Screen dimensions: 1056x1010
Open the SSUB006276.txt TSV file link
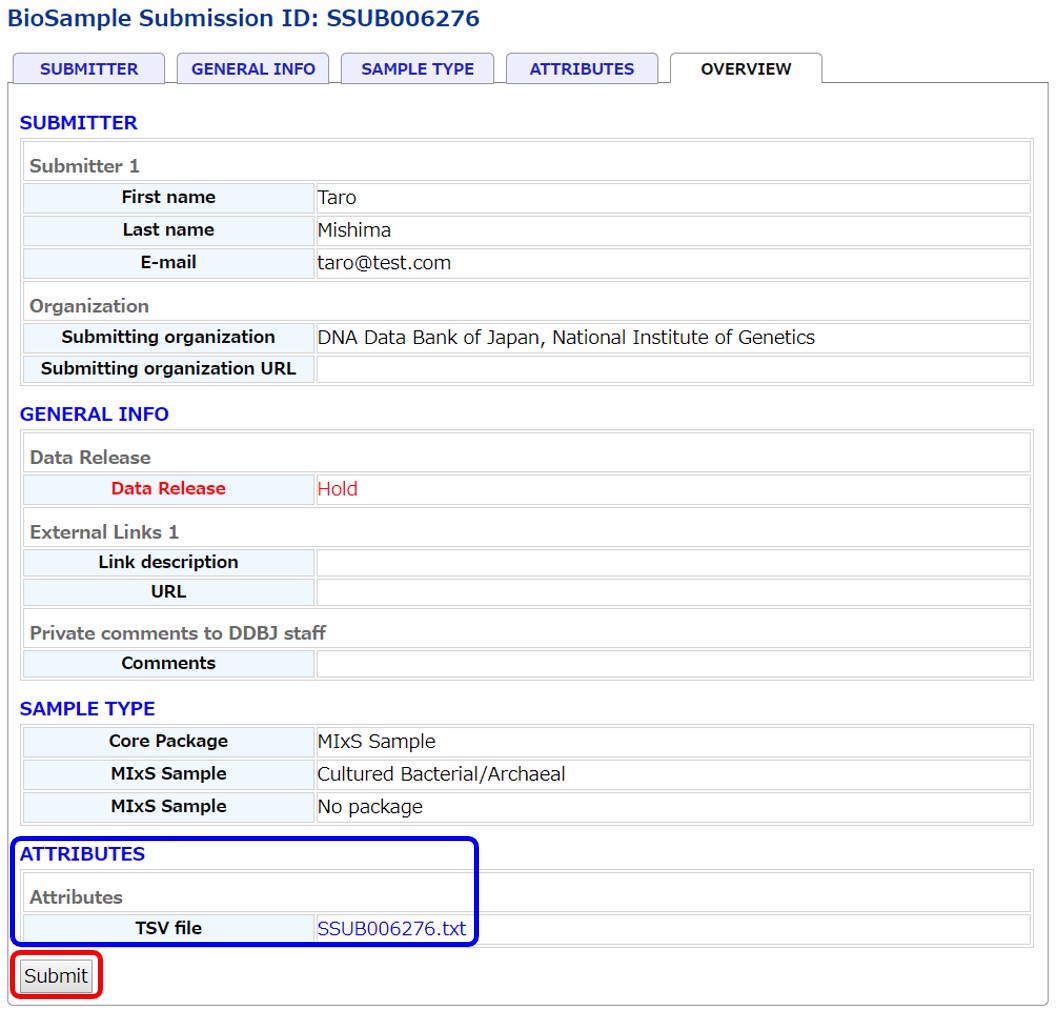point(391,929)
